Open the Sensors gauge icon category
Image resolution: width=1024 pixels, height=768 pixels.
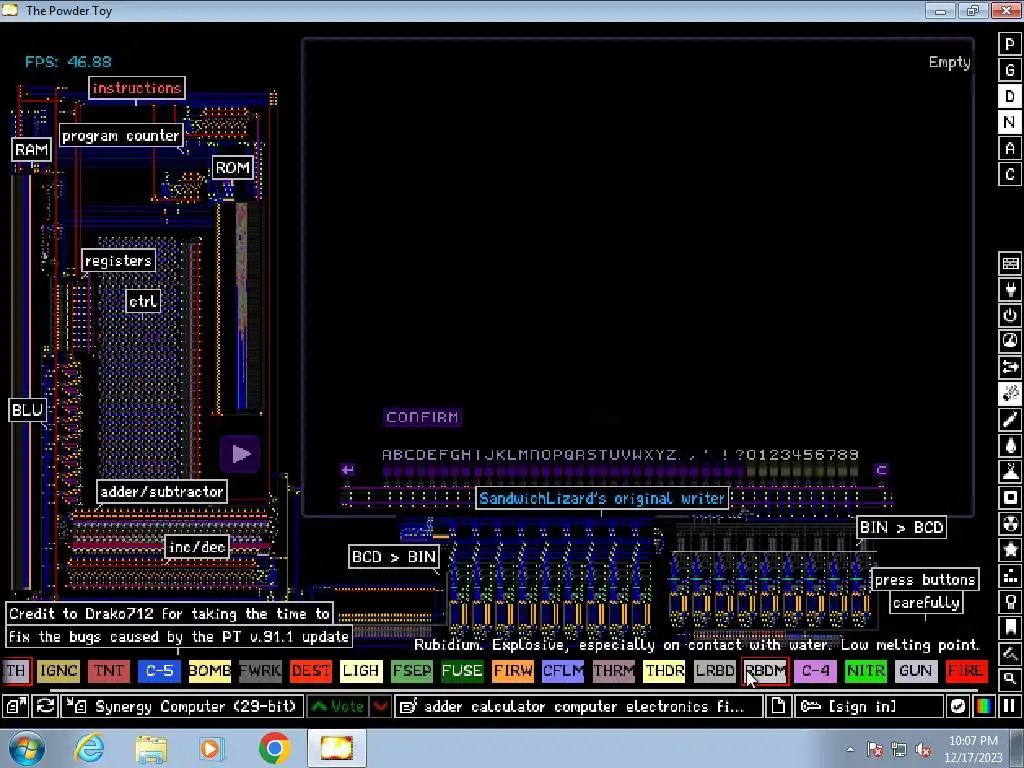pyautogui.click(x=1010, y=342)
